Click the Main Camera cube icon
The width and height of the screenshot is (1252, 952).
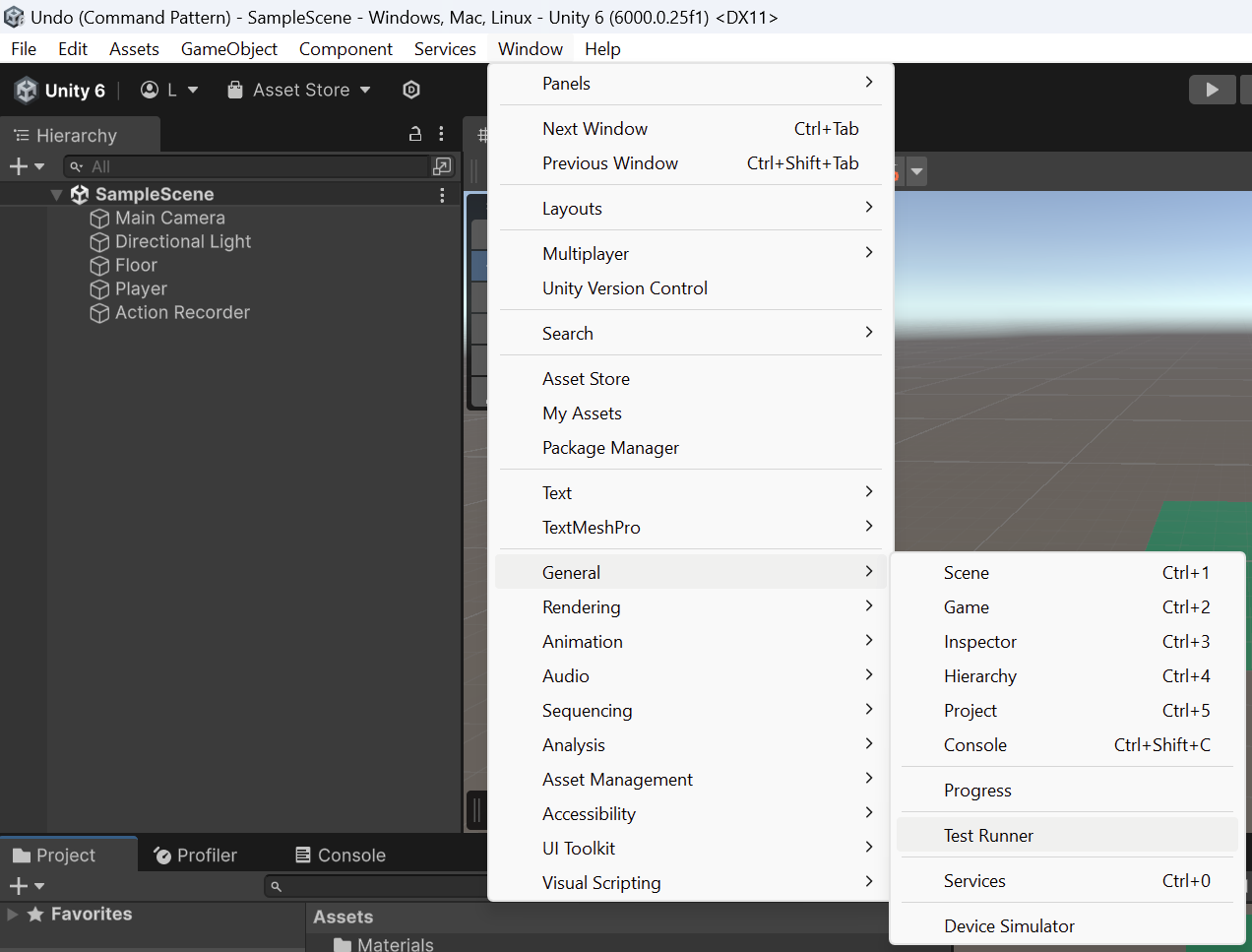pyautogui.click(x=99, y=219)
